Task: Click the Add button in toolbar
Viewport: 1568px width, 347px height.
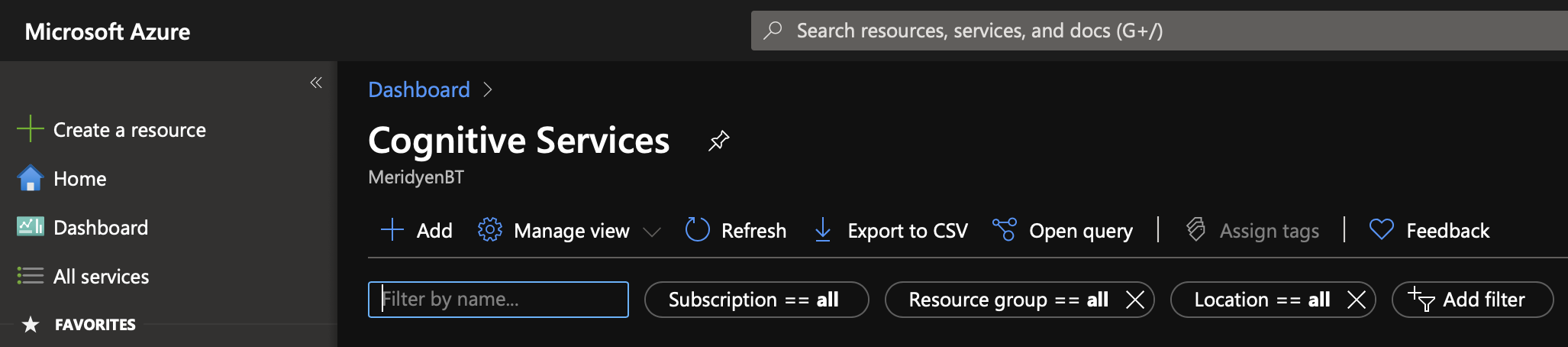Action: (417, 230)
